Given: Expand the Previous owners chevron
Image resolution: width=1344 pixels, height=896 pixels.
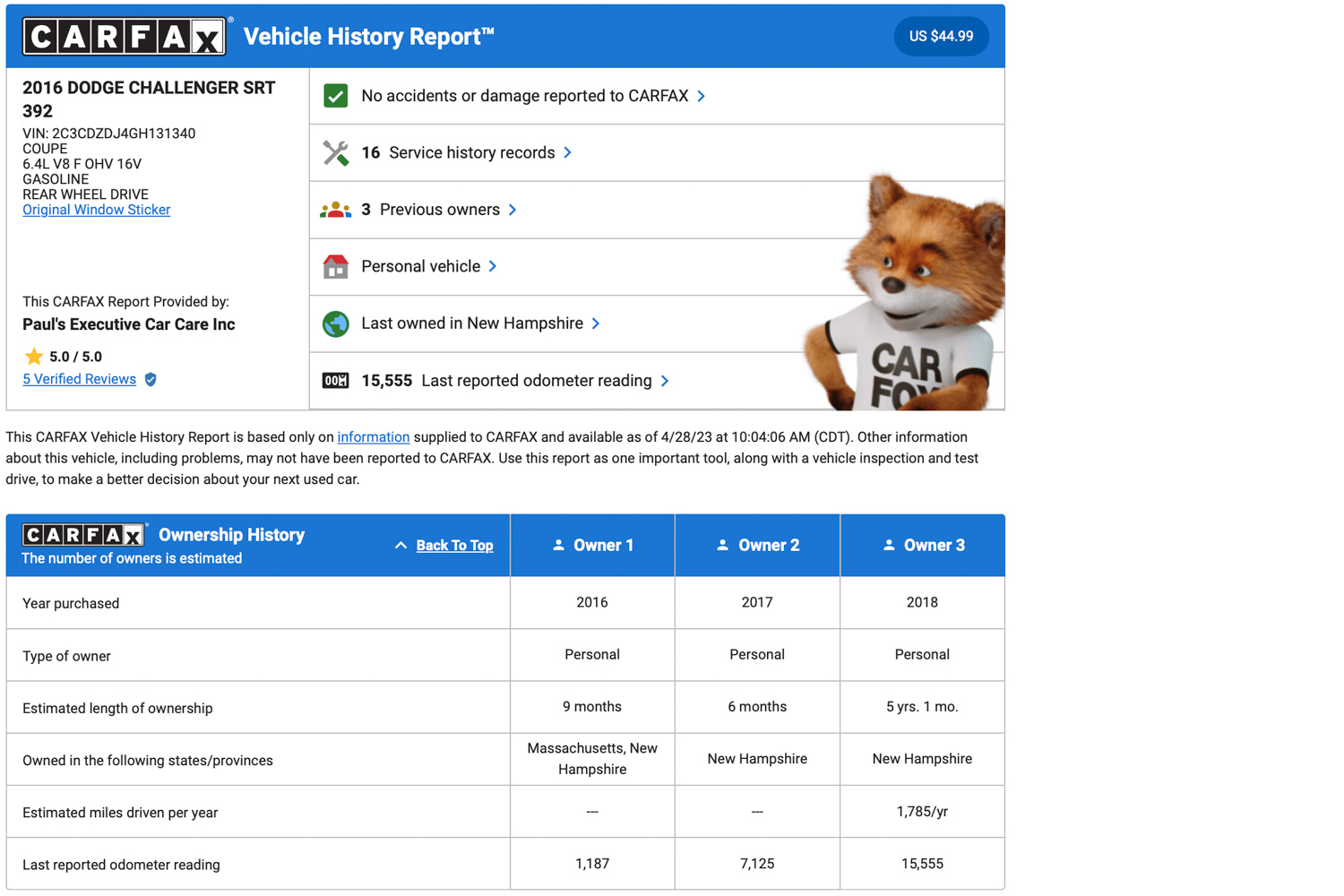Looking at the screenshot, I should (x=513, y=210).
